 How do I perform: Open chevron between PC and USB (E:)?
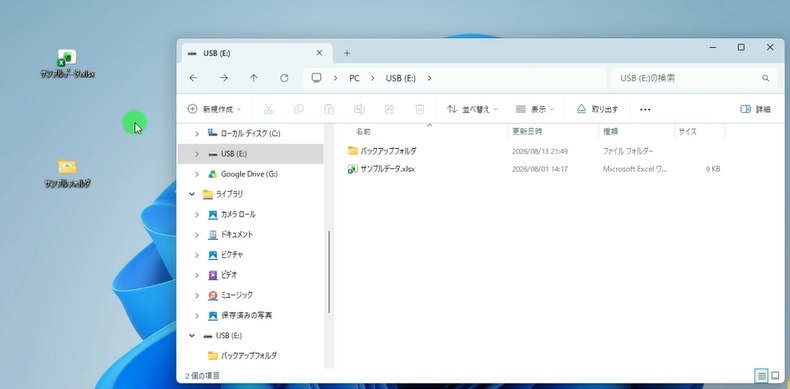[x=373, y=78]
